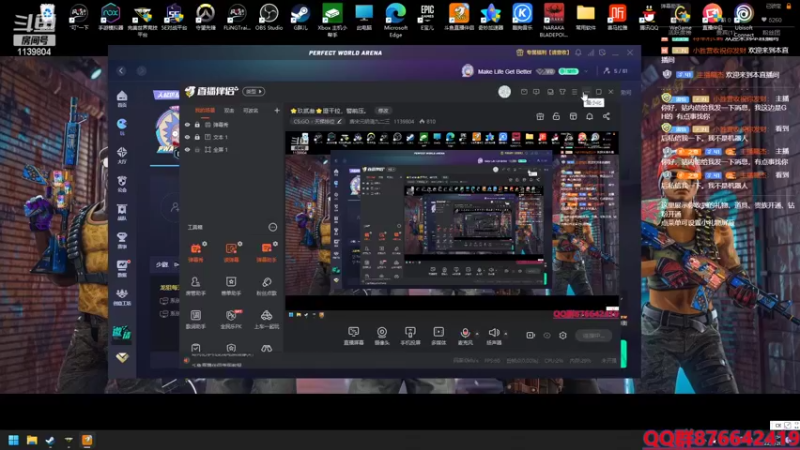Click the notification bell above the preview

tap(590, 116)
